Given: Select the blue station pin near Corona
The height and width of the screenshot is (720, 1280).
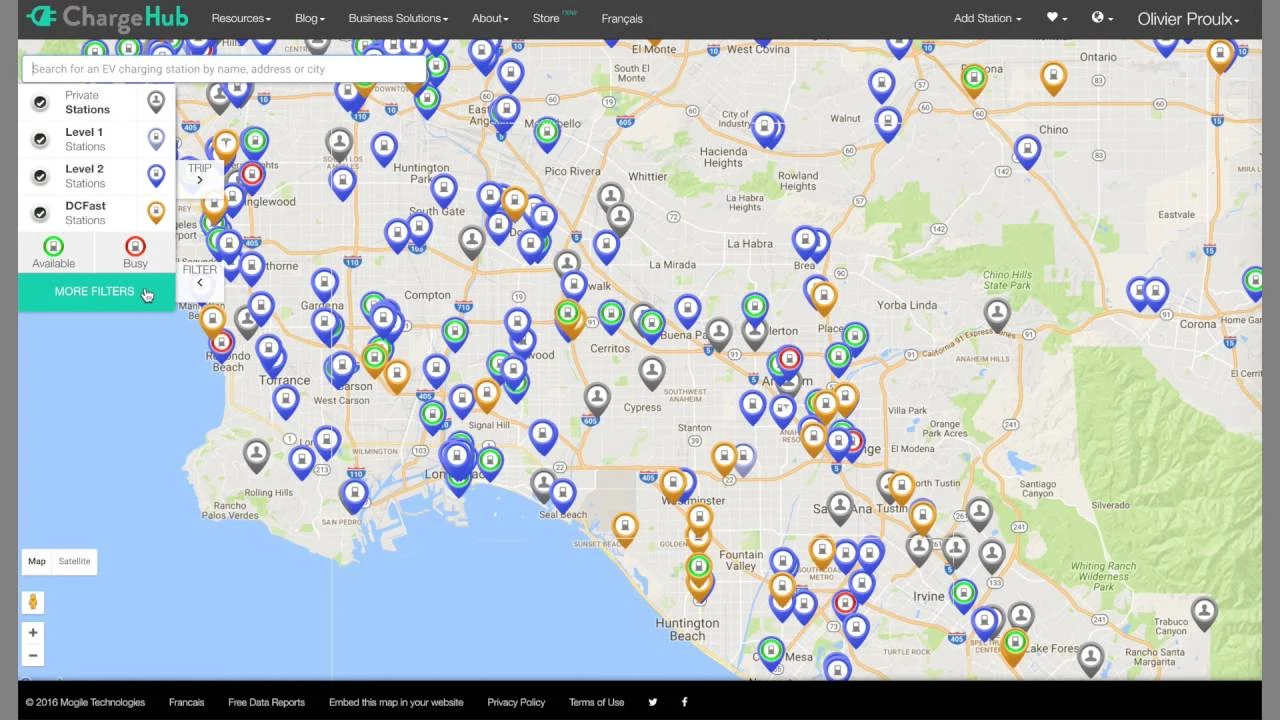Looking at the screenshot, I should pyautogui.click(x=1155, y=294).
